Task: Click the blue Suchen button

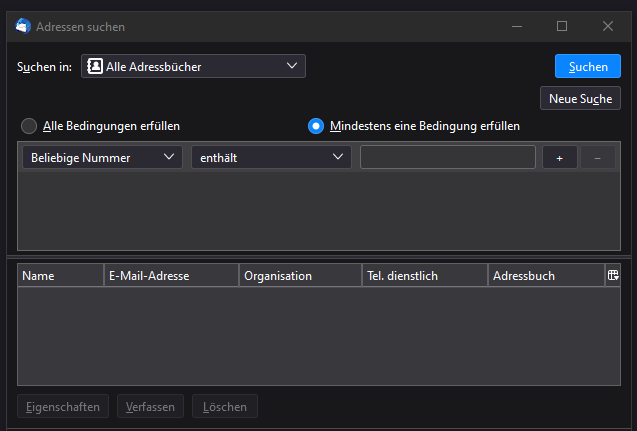Action: 587,66
